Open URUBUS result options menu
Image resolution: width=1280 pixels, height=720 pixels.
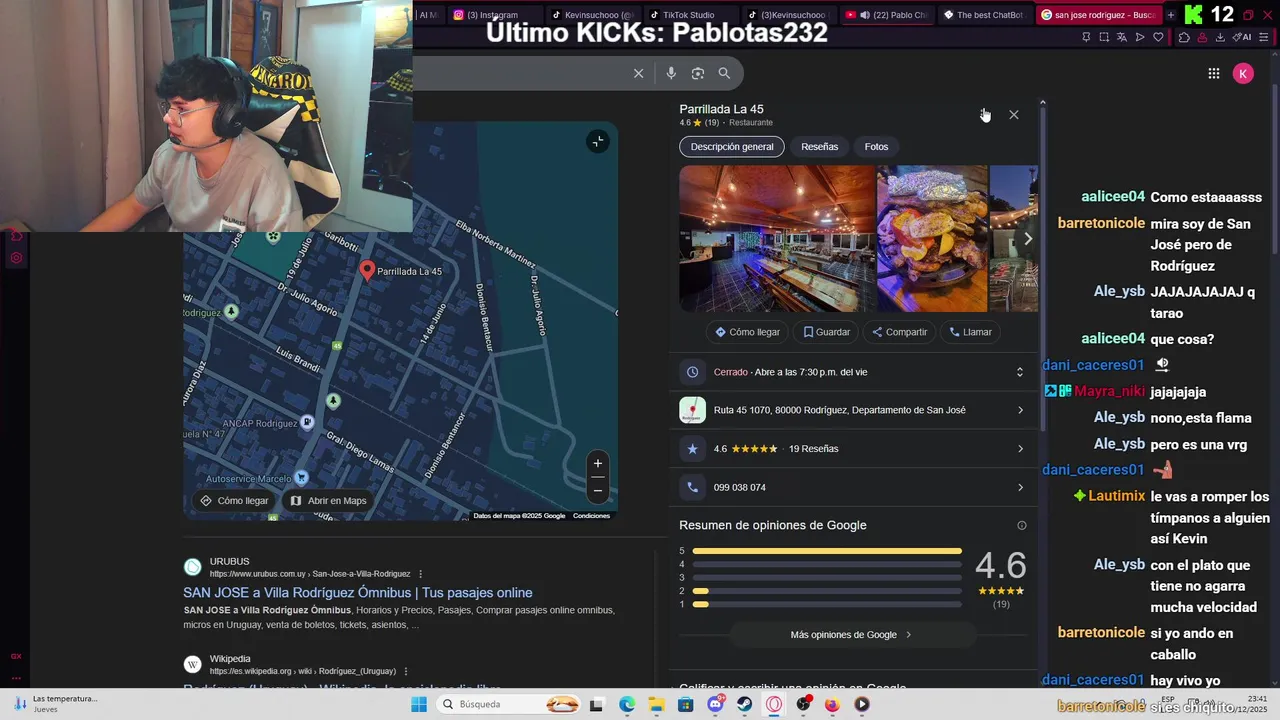[420, 574]
